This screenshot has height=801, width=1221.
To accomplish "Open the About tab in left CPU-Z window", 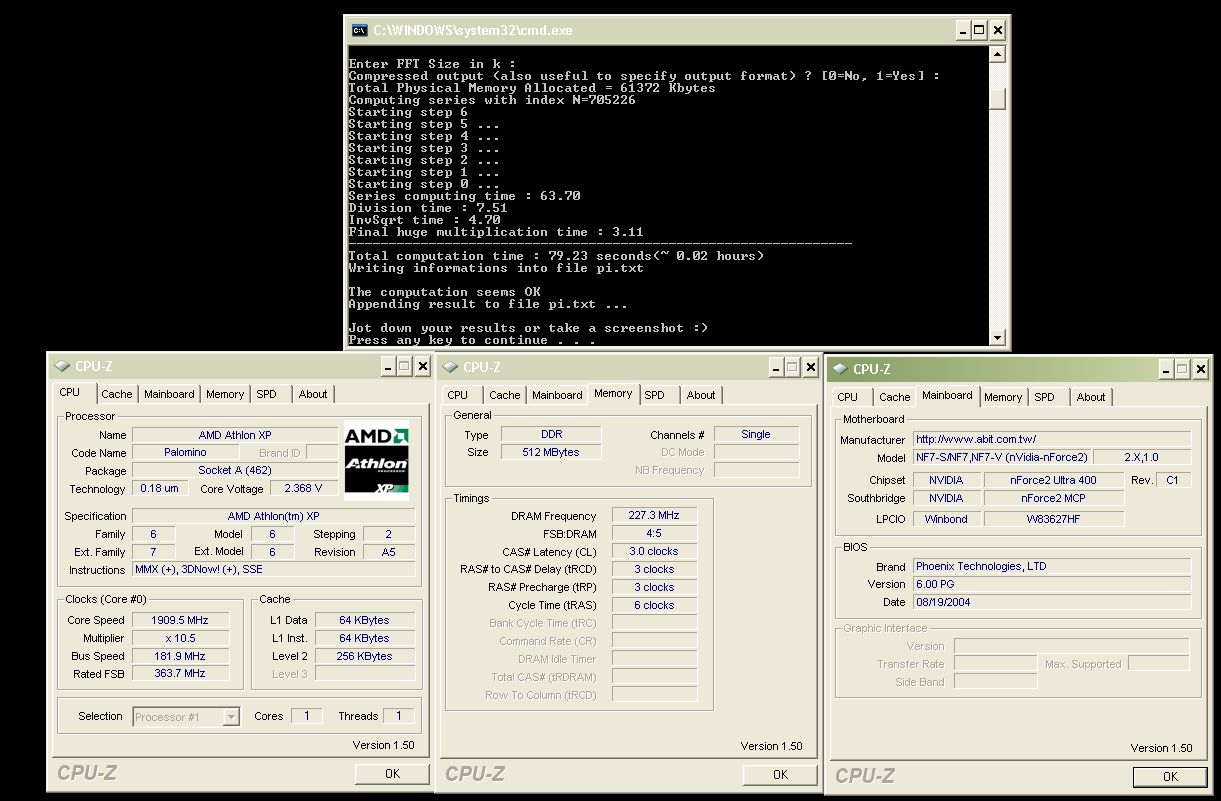I will tap(313, 394).
